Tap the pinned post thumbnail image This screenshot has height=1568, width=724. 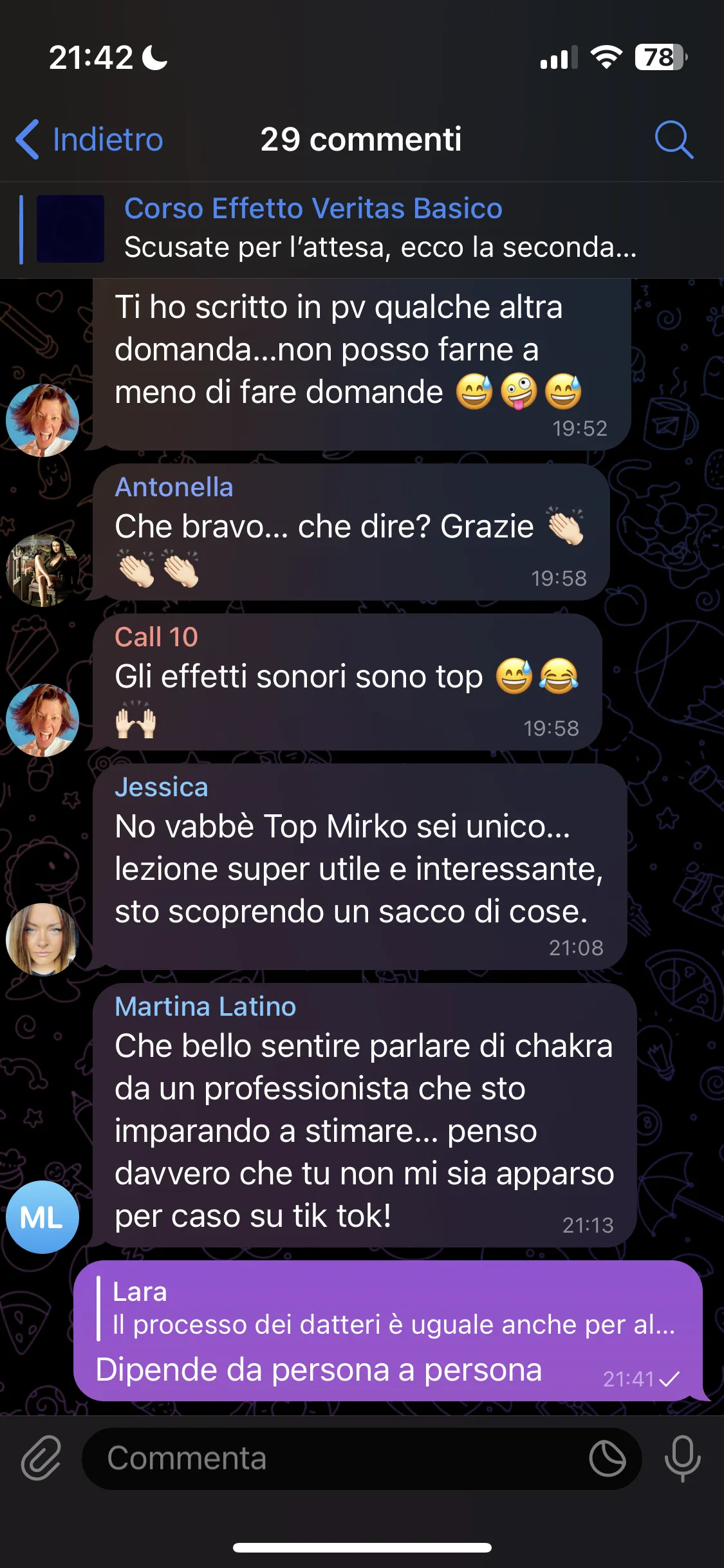(70, 229)
